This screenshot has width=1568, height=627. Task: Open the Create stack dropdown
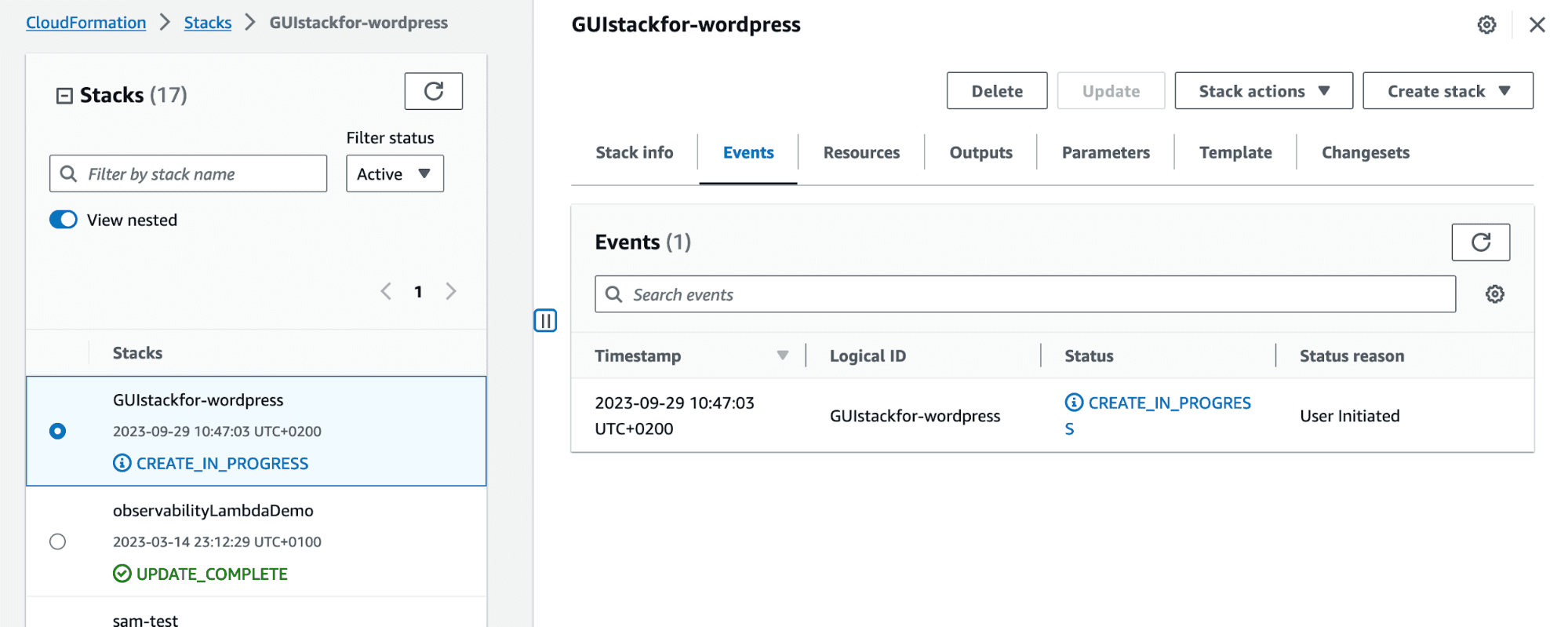click(1448, 91)
